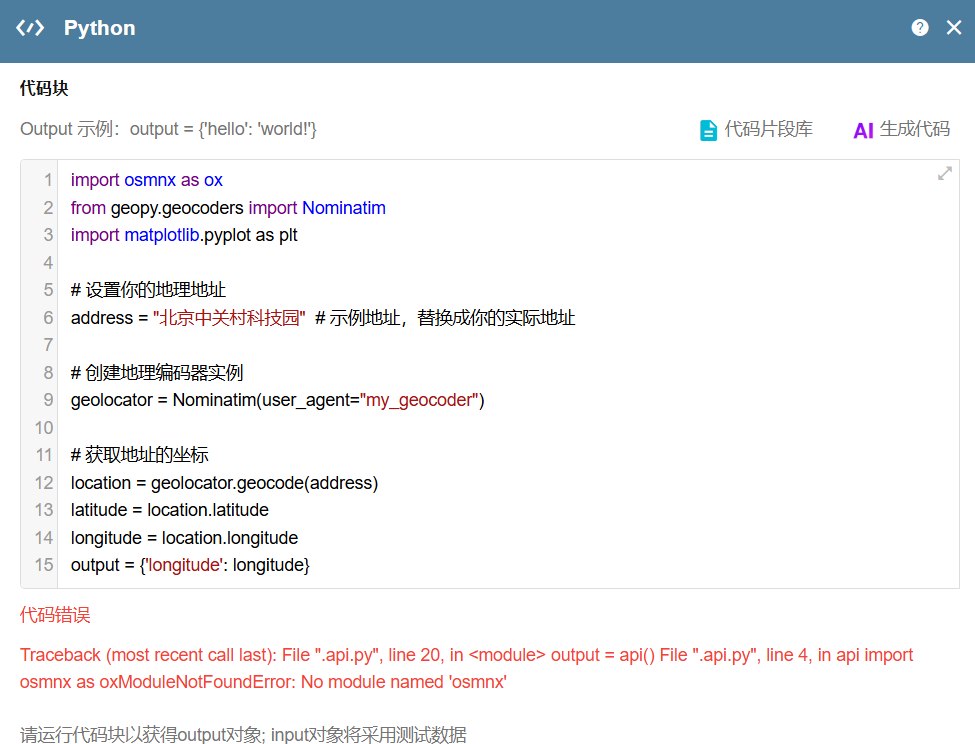Click line number 10 in gutter
Viewport: 975px width, 744px height.
(x=44, y=428)
